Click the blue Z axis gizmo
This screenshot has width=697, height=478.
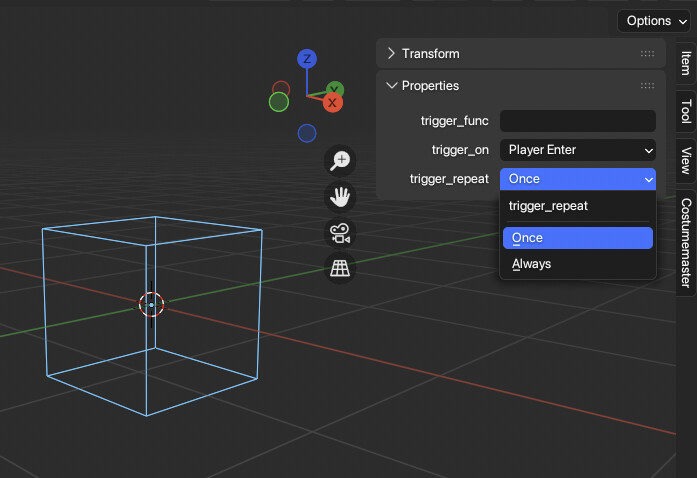point(308,59)
